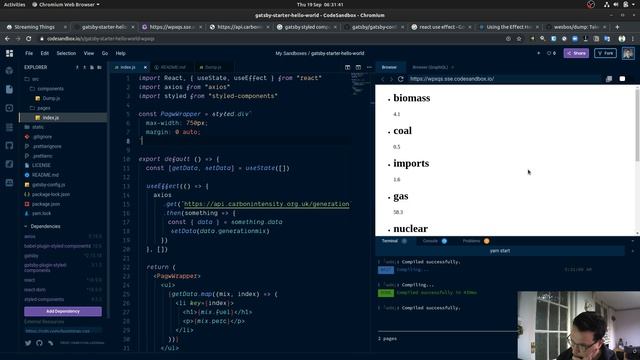Screen dimensions: 640x360
Task: Open the GitHub sidebar icon
Action: point(9,146)
